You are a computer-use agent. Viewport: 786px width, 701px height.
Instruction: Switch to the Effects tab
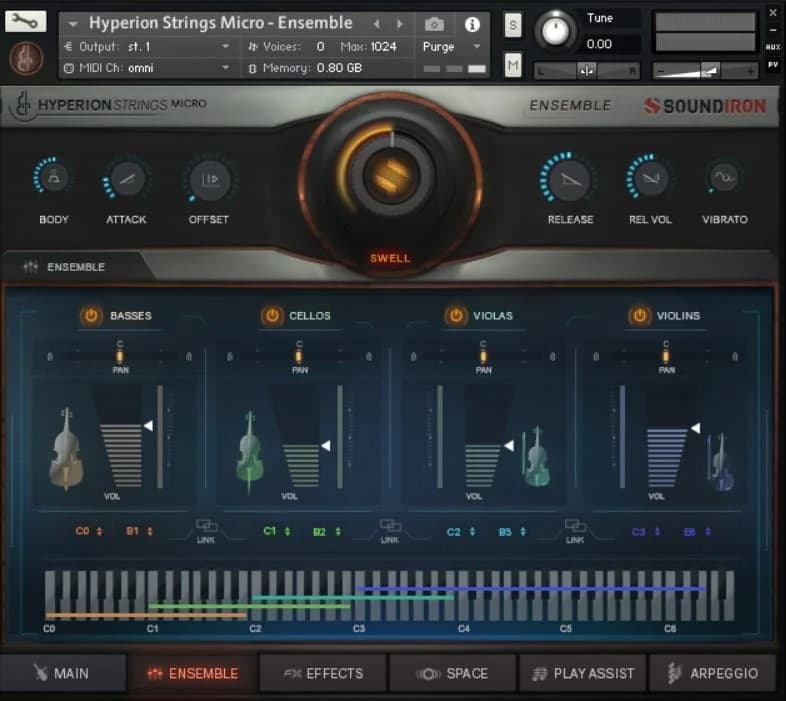click(323, 673)
